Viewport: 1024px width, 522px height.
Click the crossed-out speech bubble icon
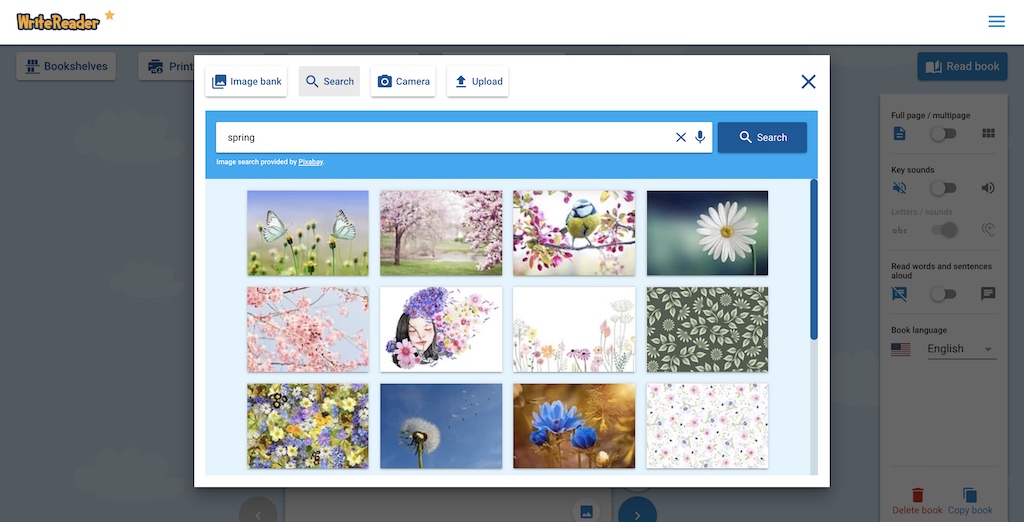(899, 294)
